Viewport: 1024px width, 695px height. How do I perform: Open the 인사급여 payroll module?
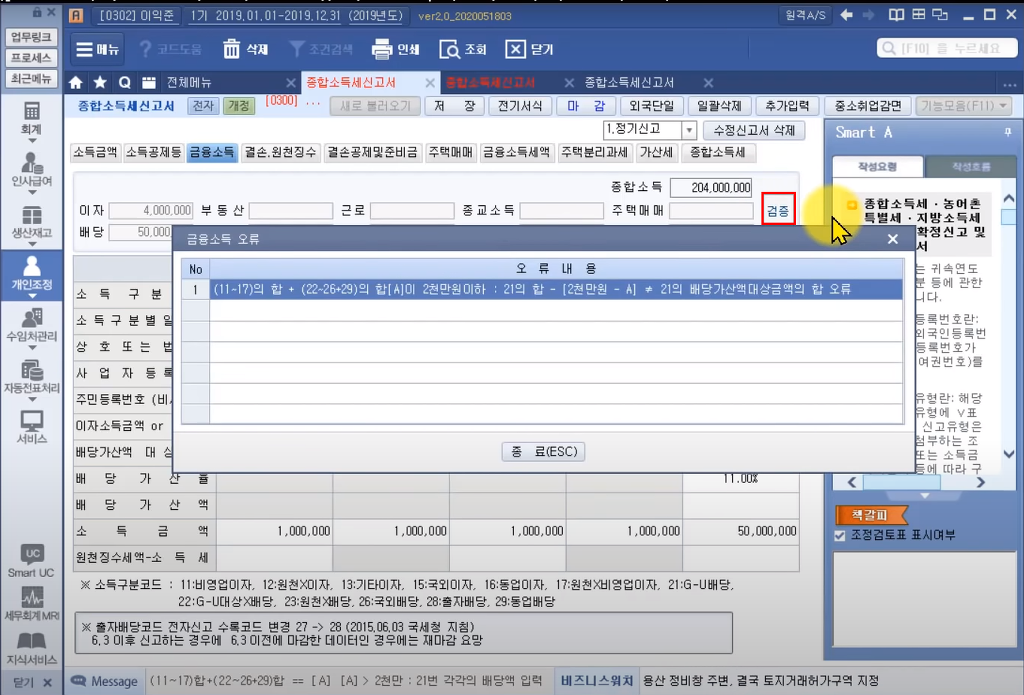[x=31, y=170]
